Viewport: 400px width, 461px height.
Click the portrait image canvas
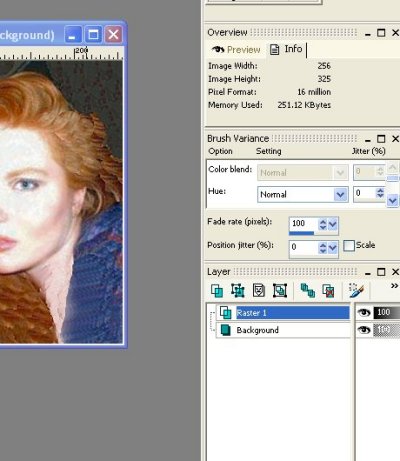[61, 202]
